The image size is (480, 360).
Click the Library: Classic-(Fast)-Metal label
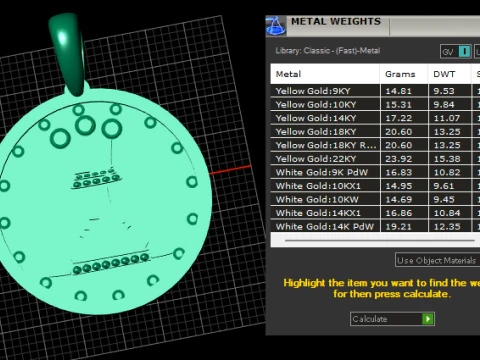328,51
